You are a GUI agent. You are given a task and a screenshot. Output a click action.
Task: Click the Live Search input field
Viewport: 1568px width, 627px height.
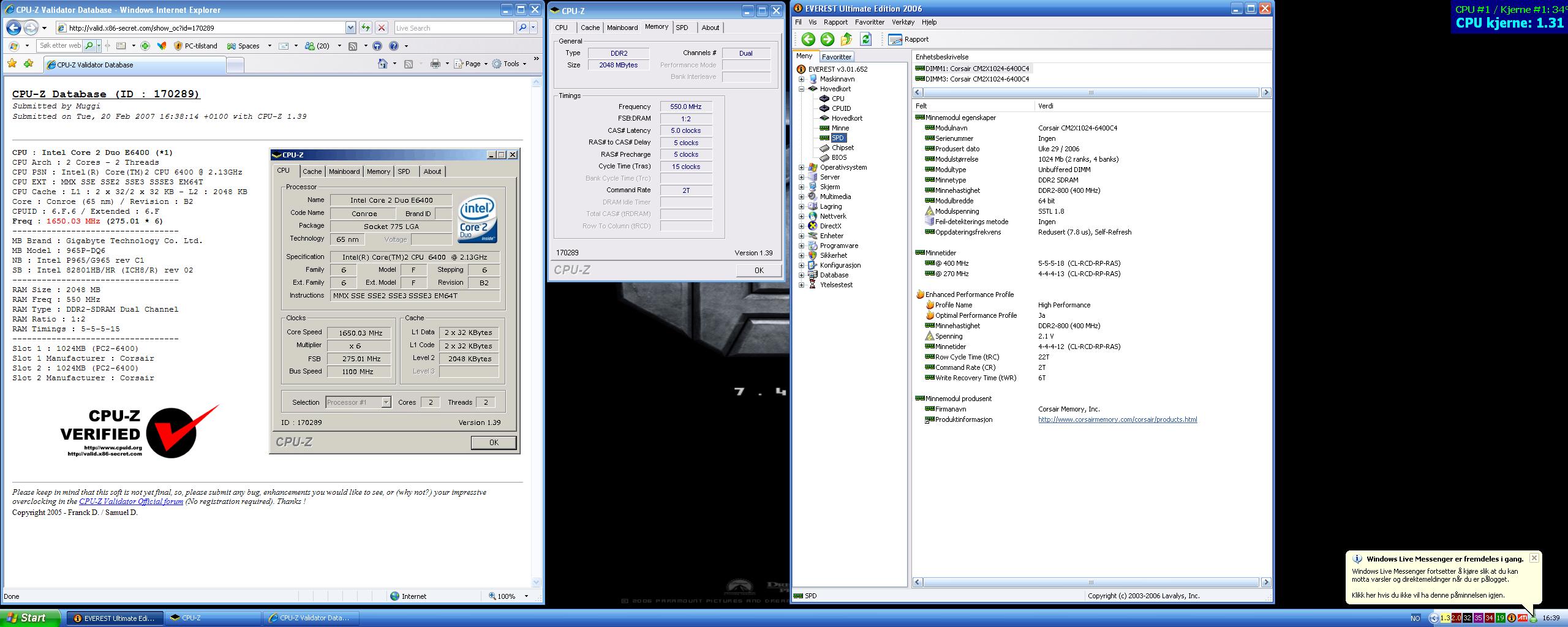[453, 28]
